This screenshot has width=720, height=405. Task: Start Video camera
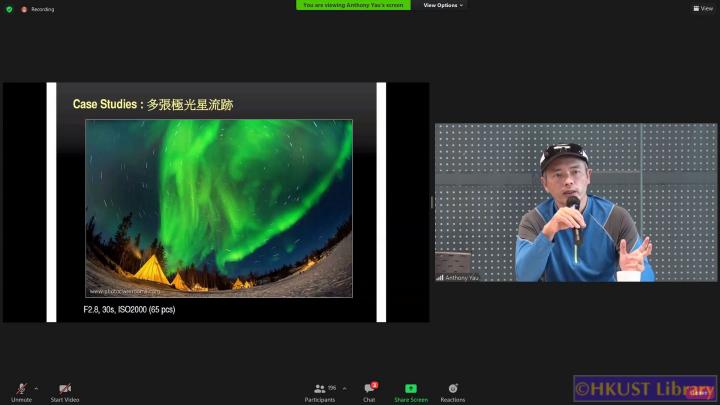(65, 390)
